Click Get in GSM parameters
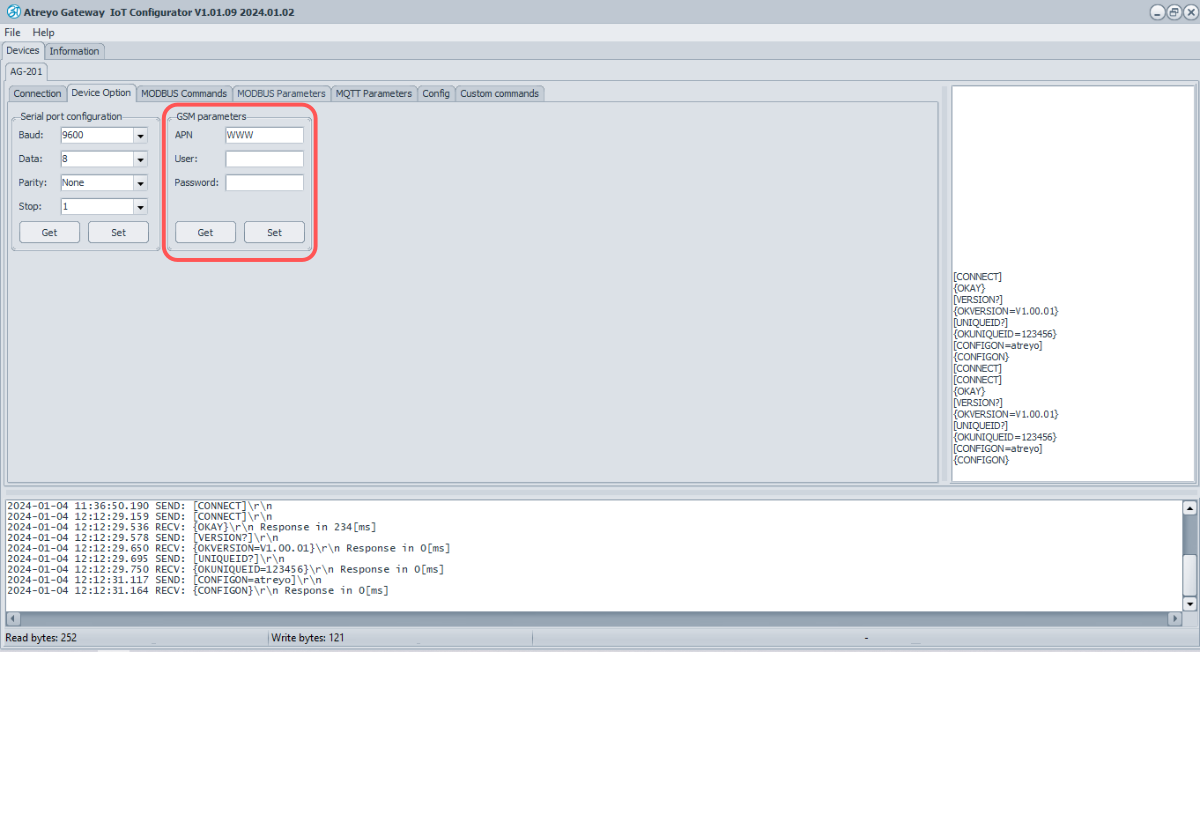This screenshot has height=836, width=1200. (x=205, y=232)
